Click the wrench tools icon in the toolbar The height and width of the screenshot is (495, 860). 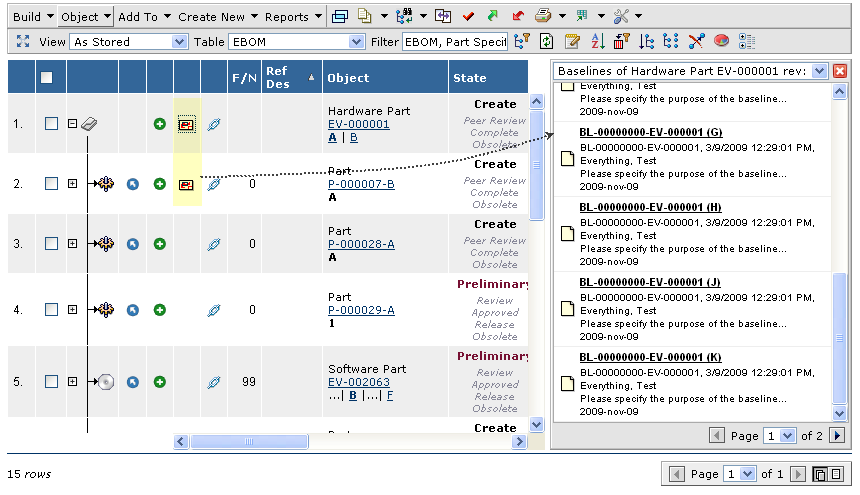(x=621, y=16)
